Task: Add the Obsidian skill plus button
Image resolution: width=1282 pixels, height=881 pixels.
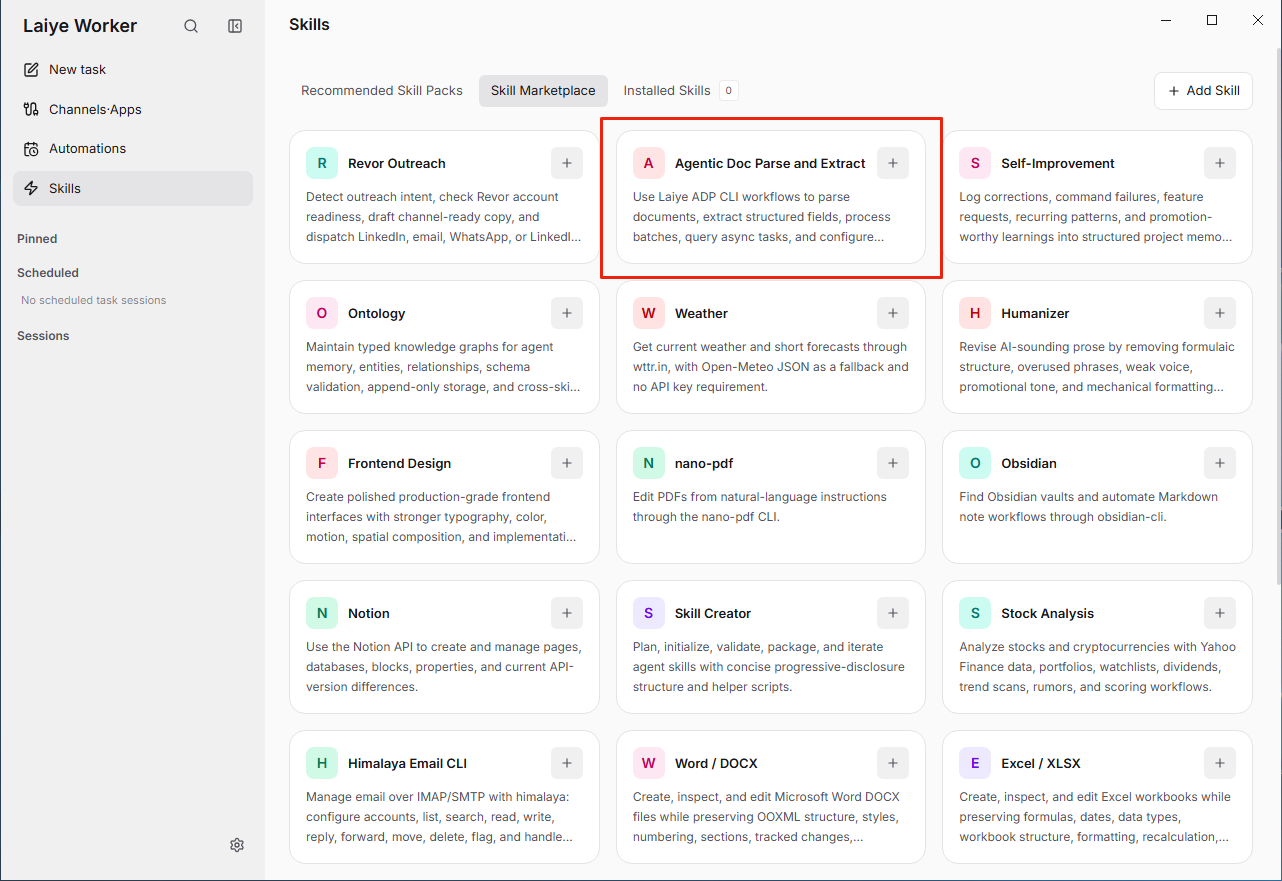Action: (1220, 463)
